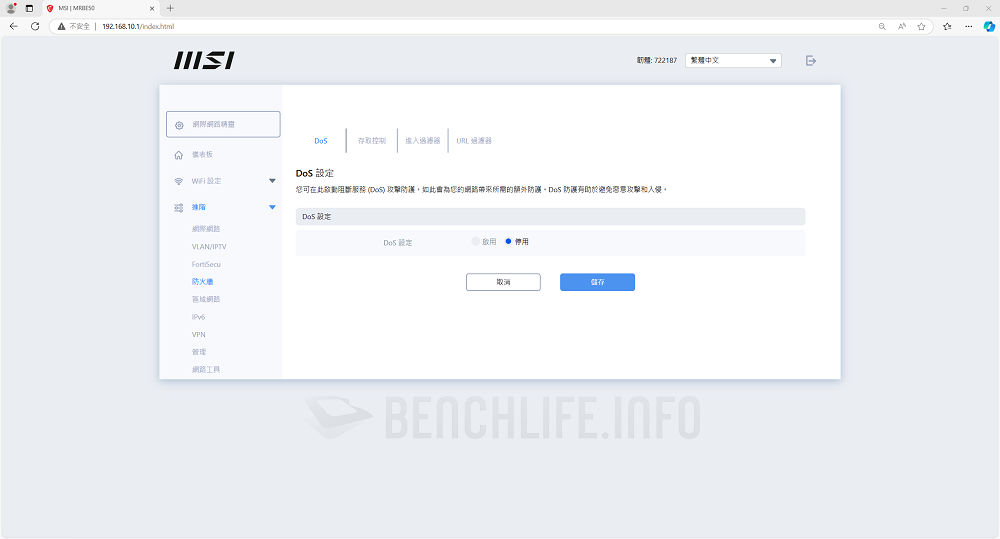Click the gray DoS 設定 section header
The width and height of the screenshot is (1000, 539).
coord(550,217)
